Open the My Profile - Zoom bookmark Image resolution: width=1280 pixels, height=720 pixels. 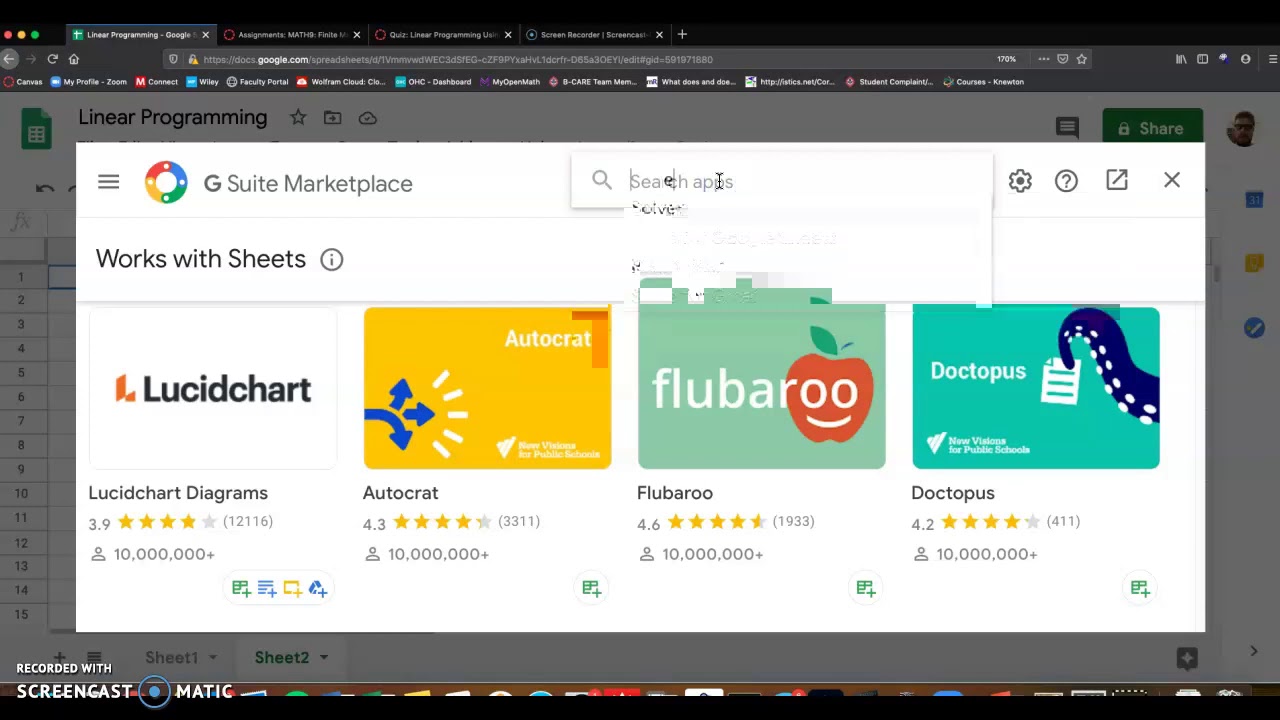(89, 82)
